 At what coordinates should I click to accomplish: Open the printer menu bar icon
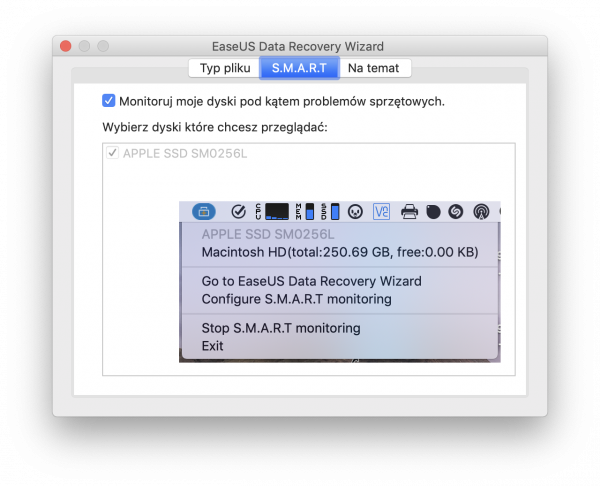pyautogui.click(x=409, y=212)
